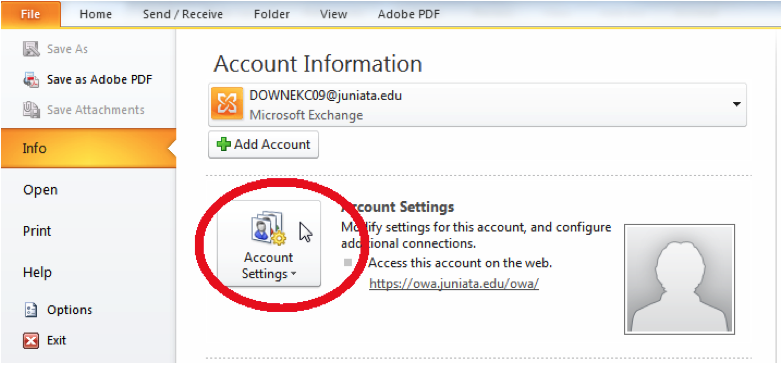Select the Adobe PDF tab
This screenshot has width=783, height=365.
(x=408, y=14)
